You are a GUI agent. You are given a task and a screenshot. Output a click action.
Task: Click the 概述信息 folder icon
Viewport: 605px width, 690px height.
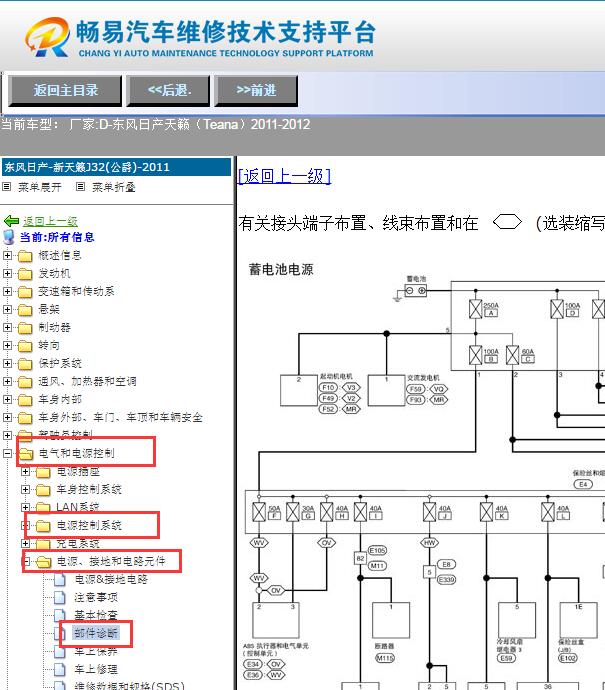pos(25,256)
